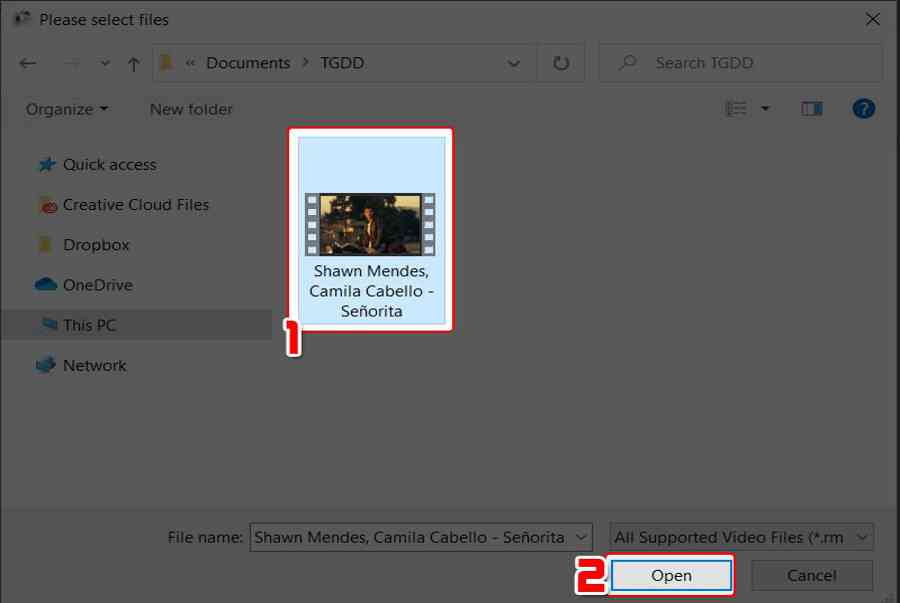Click the File name input field
Screen dimensions: 900x603
point(421,537)
